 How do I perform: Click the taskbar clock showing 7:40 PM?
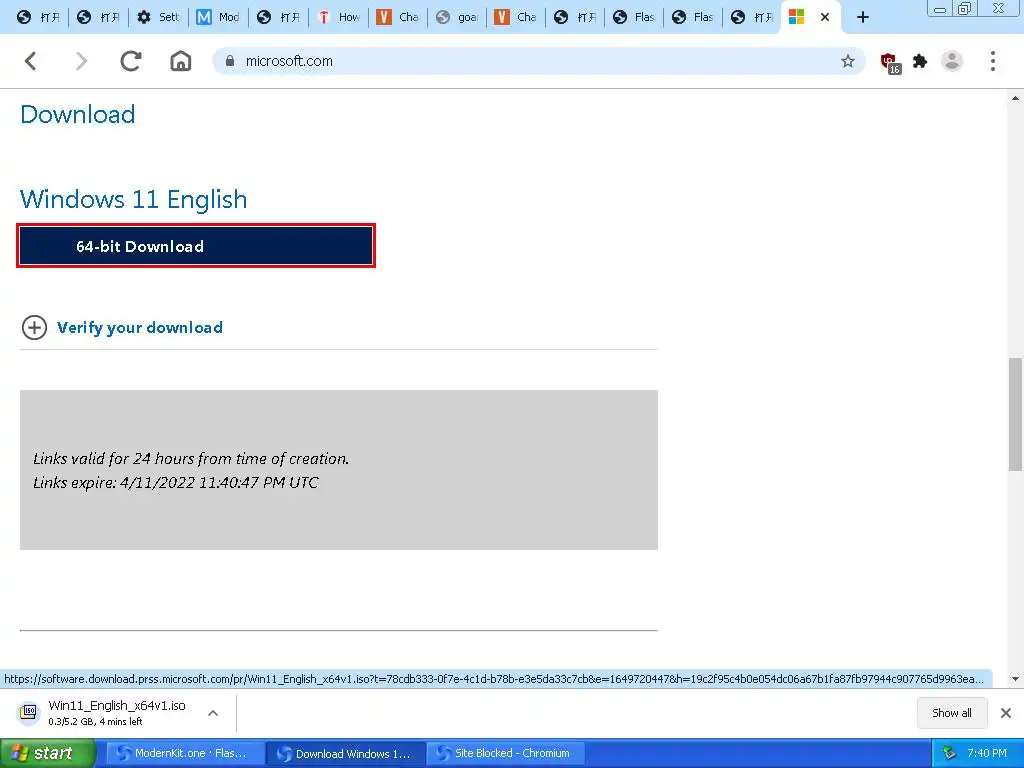pyautogui.click(x=987, y=753)
